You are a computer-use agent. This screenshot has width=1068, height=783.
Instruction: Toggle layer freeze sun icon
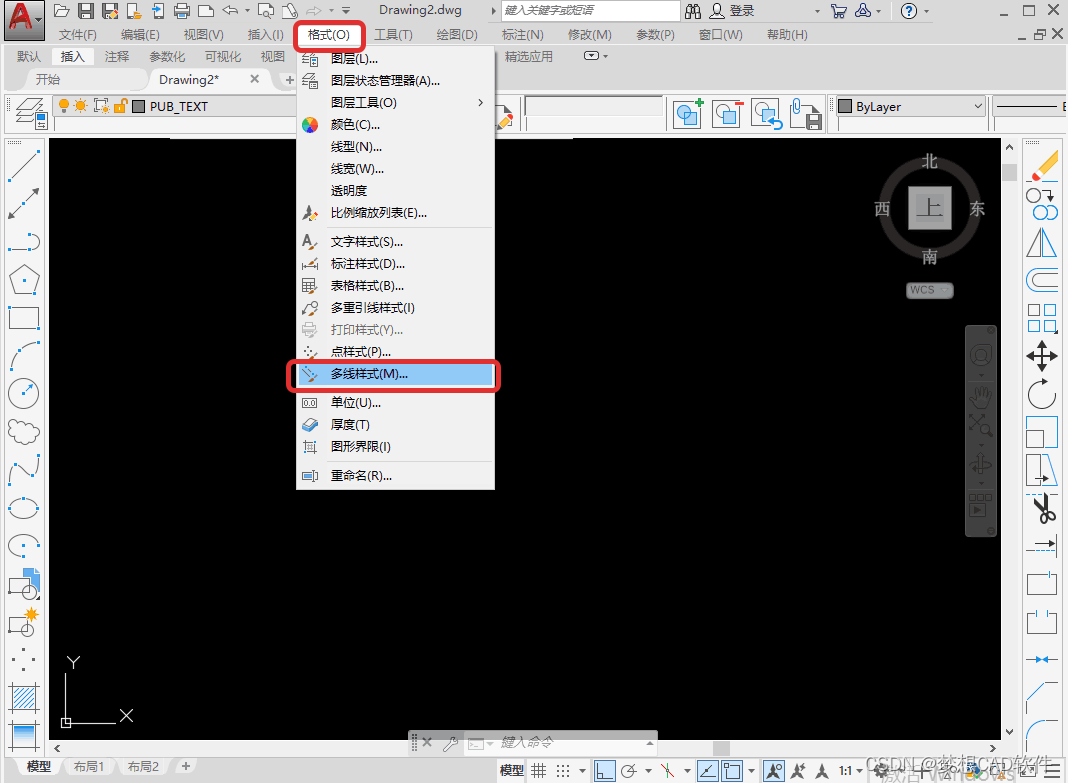(x=81, y=106)
